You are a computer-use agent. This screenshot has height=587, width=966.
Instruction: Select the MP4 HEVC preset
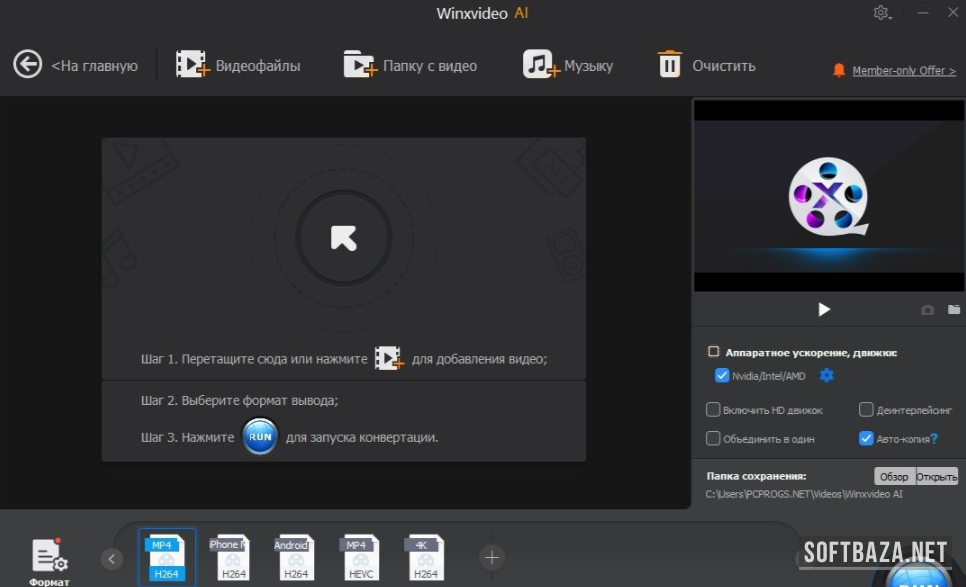coord(358,558)
